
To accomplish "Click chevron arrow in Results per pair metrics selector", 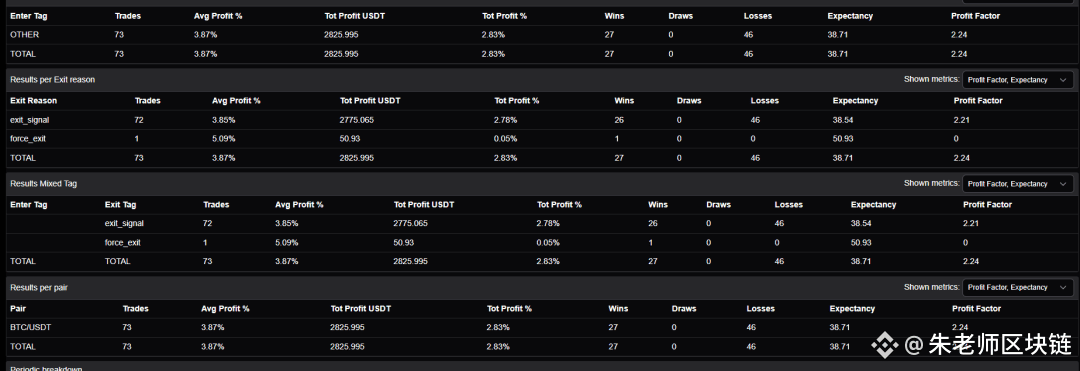I will tap(1063, 288).
